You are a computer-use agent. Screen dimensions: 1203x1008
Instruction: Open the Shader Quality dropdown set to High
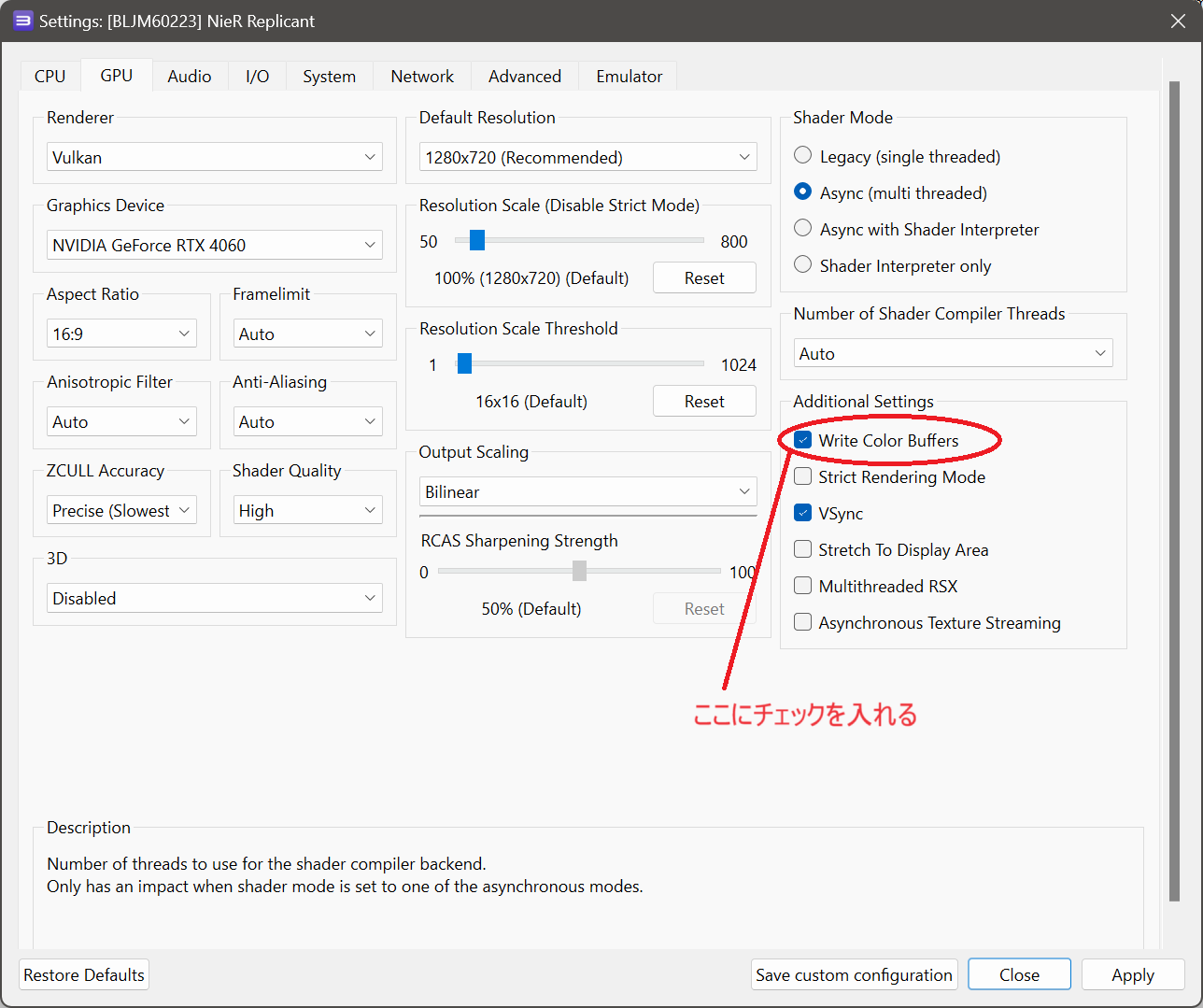pos(308,510)
